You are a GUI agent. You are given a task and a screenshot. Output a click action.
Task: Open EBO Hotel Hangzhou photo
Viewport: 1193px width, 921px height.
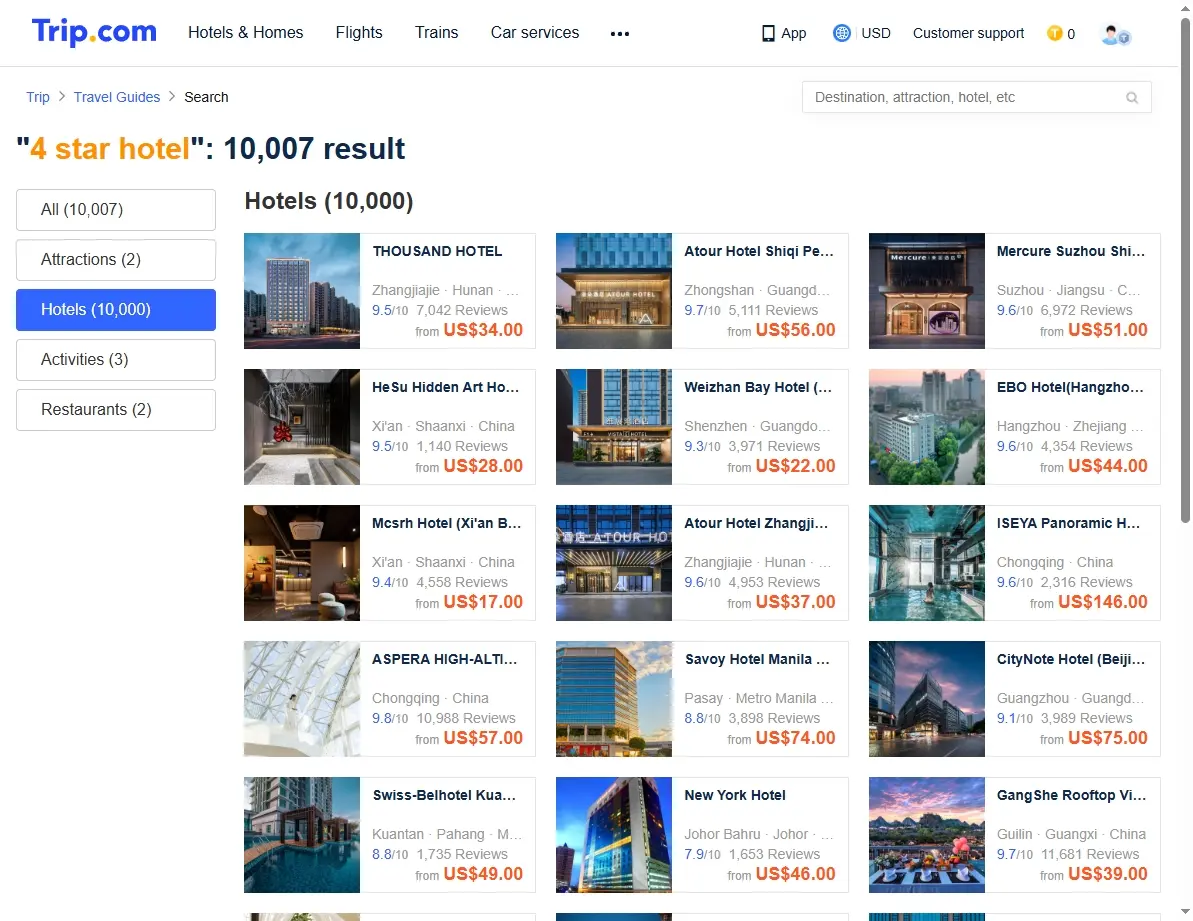[927, 427]
